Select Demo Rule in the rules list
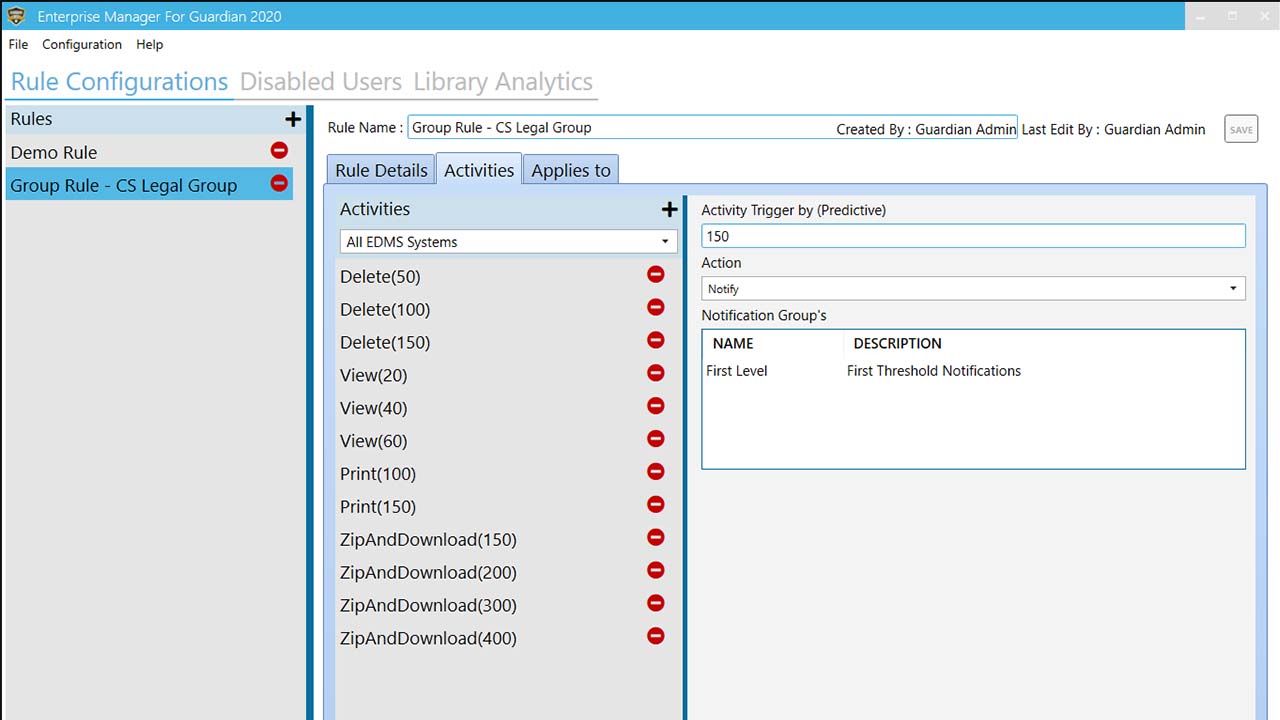This screenshot has width=1280, height=720. coord(149,152)
